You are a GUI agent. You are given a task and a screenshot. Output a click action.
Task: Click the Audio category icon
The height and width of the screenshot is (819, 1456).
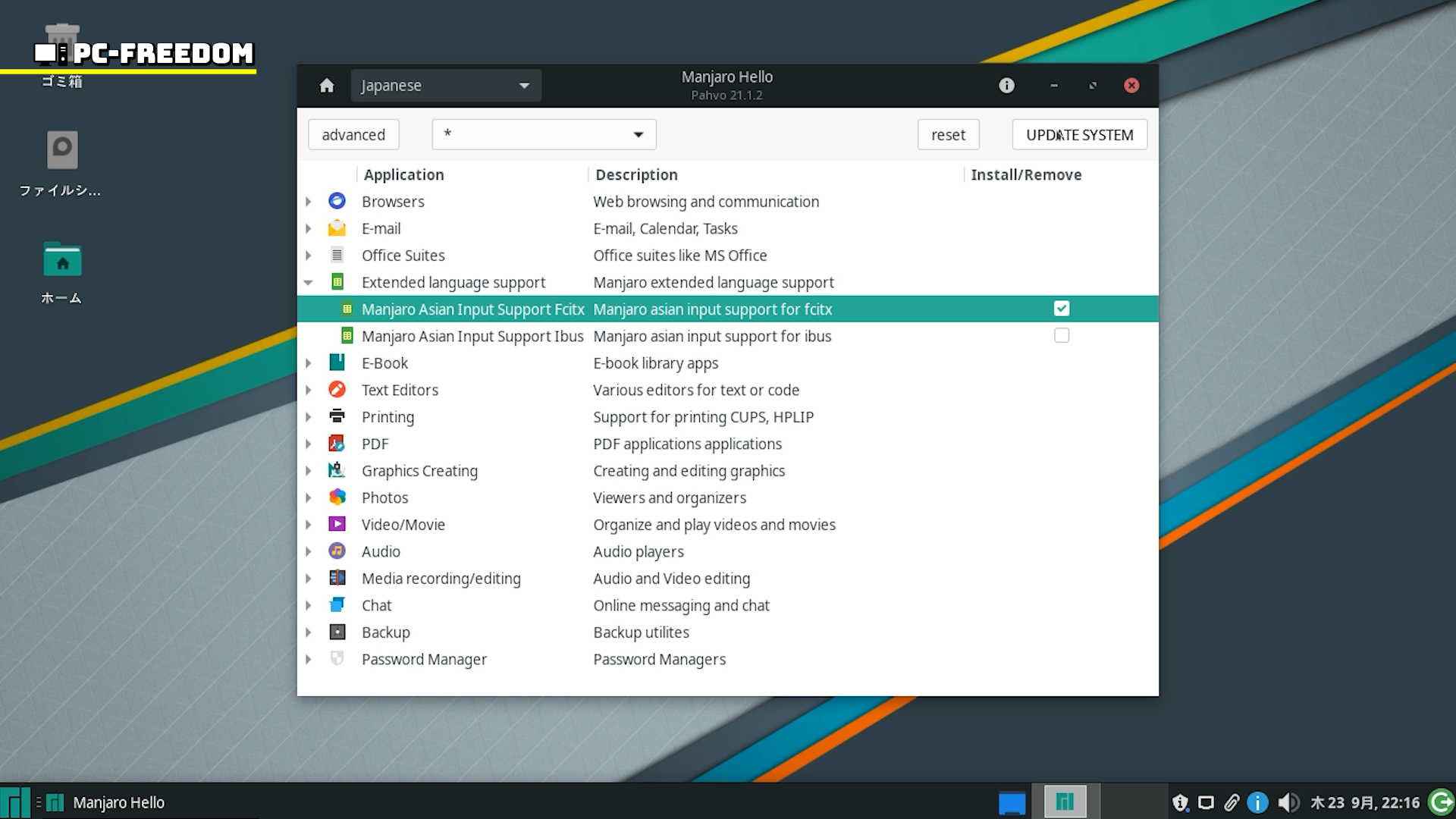point(337,551)
